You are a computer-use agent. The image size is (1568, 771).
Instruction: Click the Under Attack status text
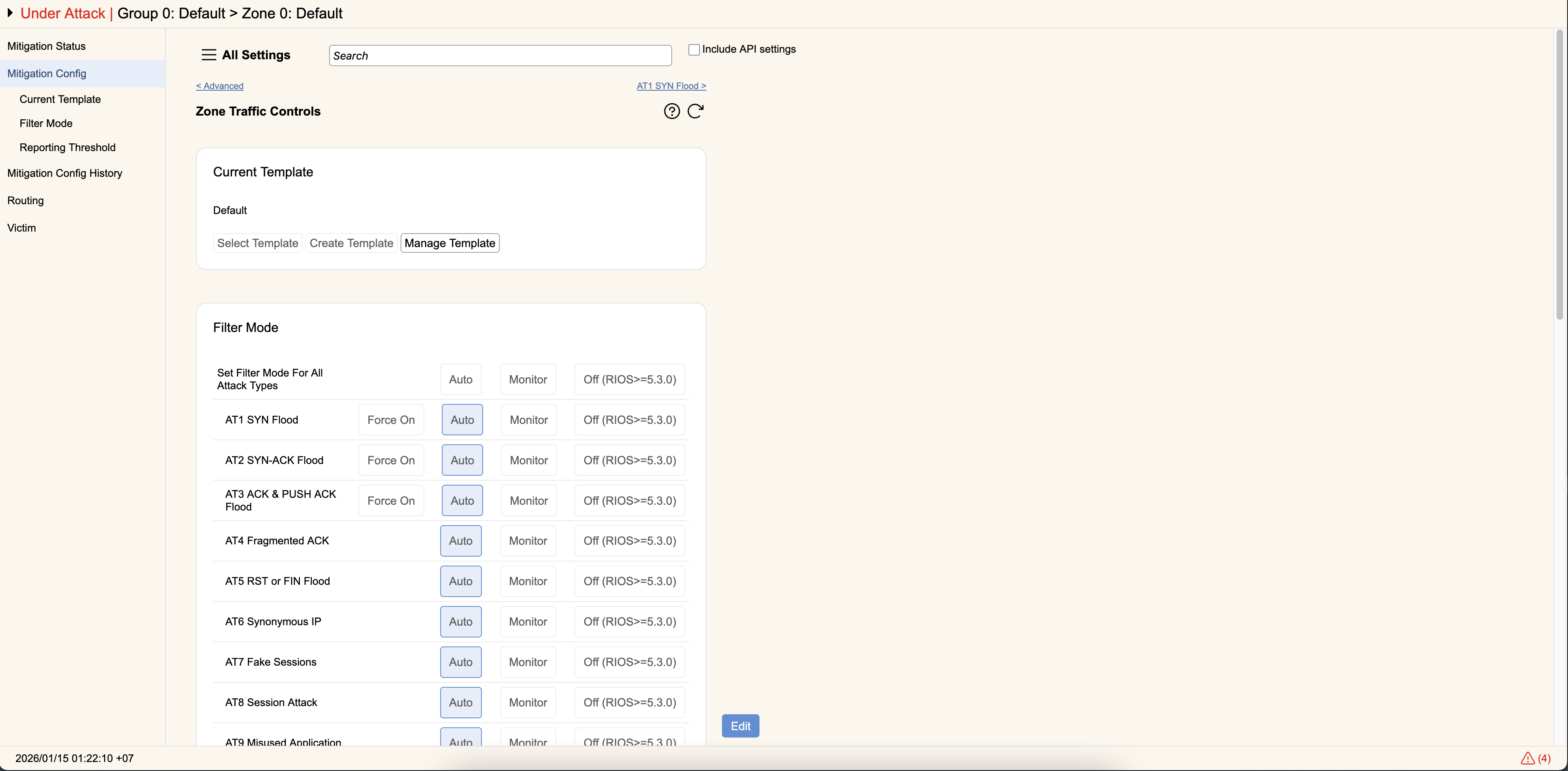pyautogui.click(x=63, y=13)
